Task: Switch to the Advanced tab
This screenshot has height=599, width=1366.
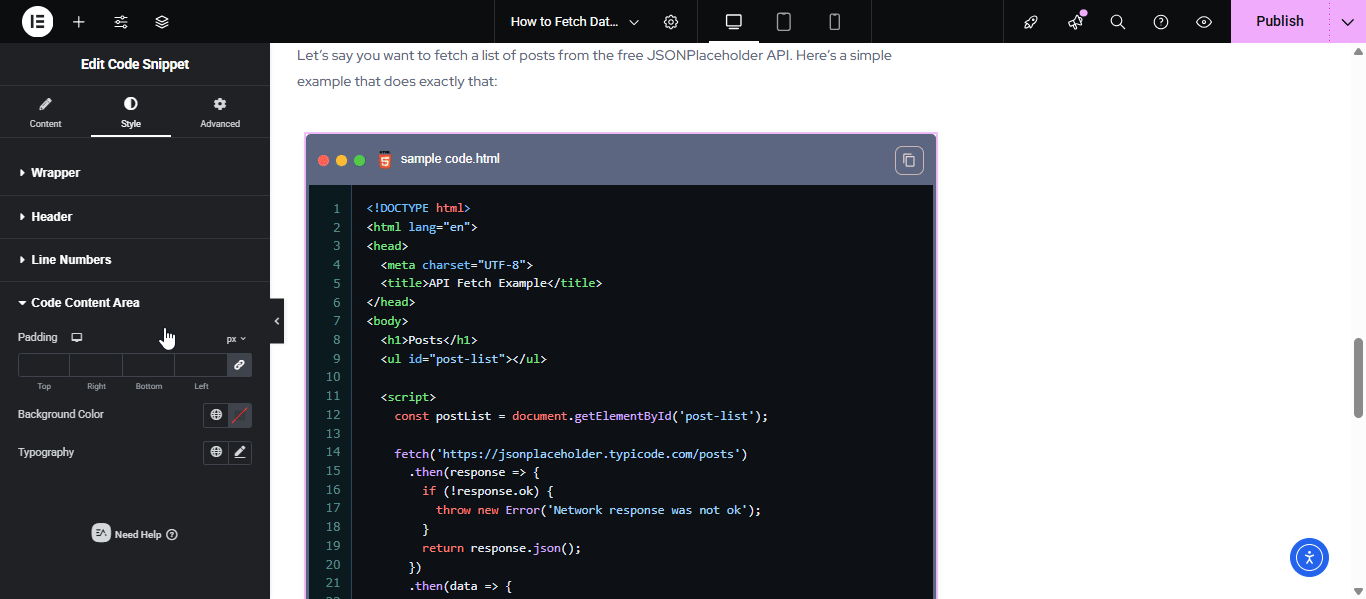Action: coord(220,112)
